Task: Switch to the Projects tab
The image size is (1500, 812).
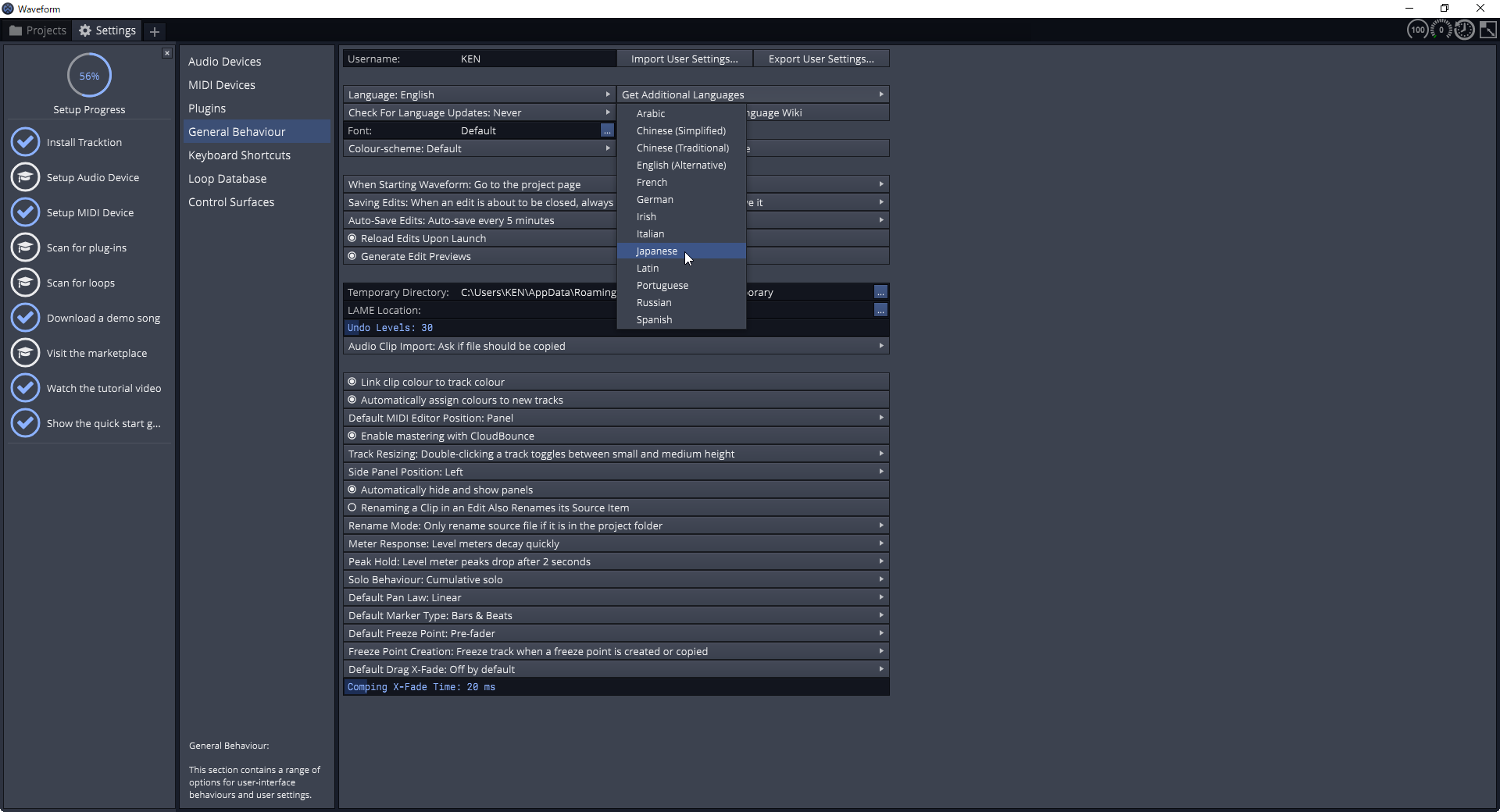Action: (38, 30)
